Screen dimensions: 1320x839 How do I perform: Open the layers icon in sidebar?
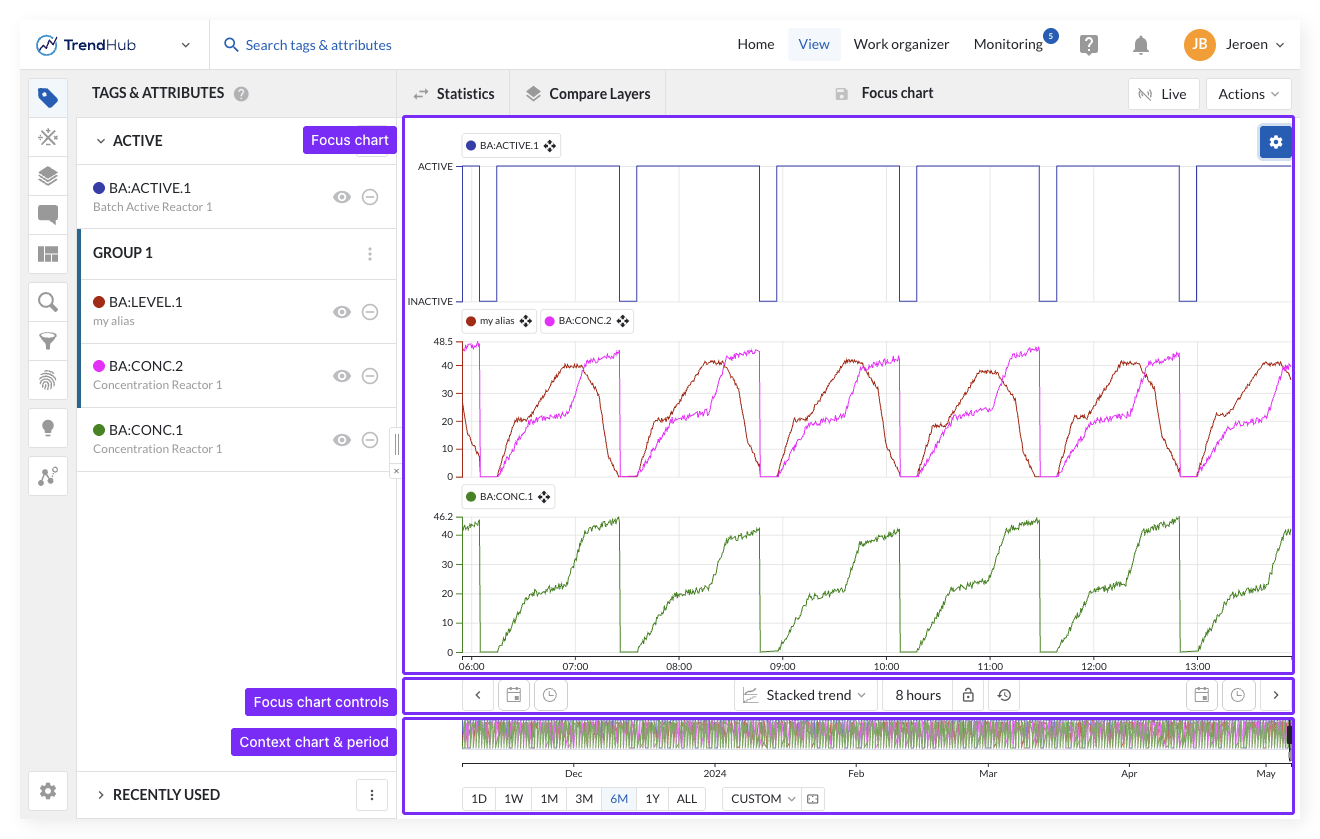pyautogui.click(x=47, y=176)
